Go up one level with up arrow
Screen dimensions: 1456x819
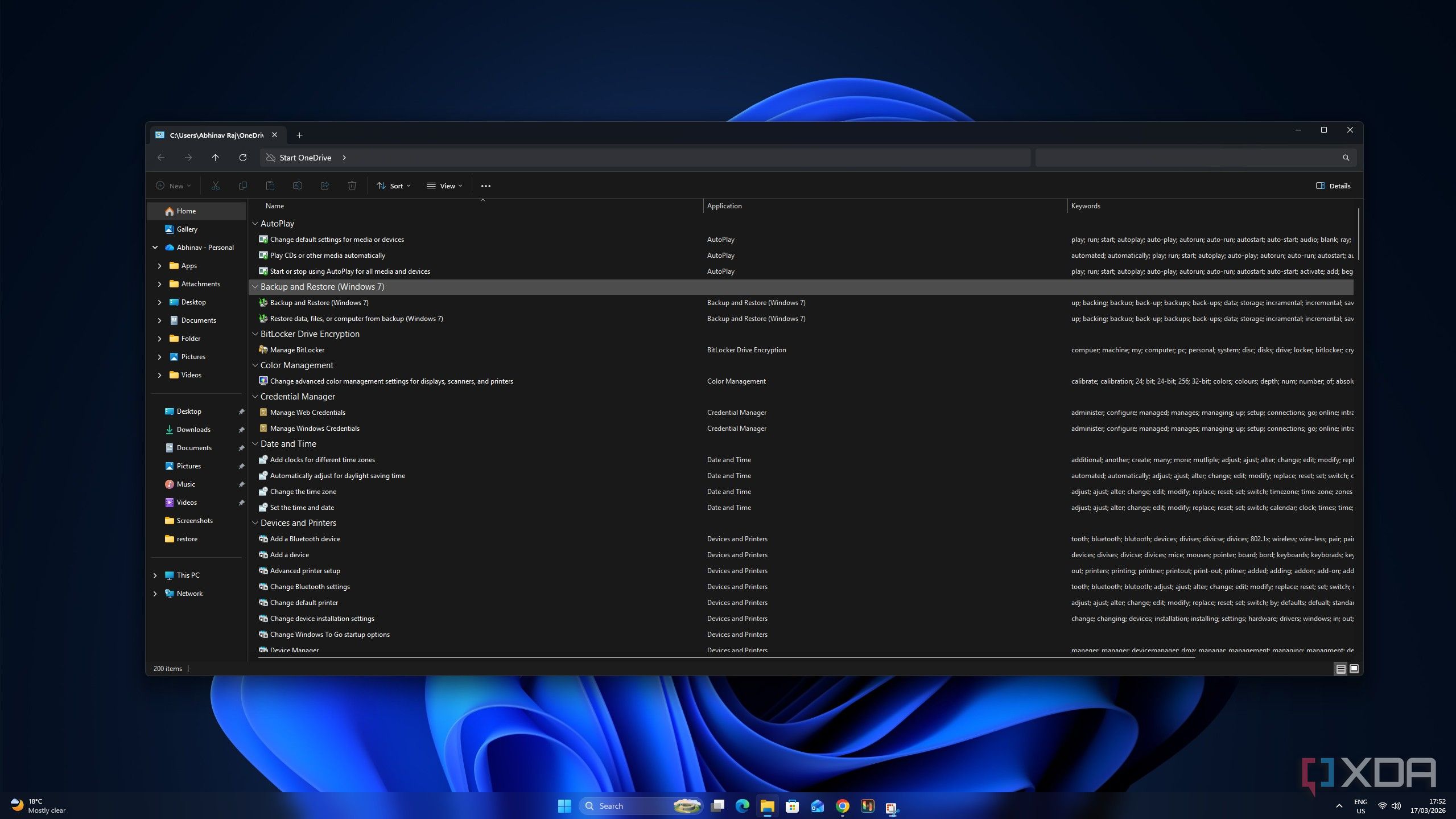point(215,158)
